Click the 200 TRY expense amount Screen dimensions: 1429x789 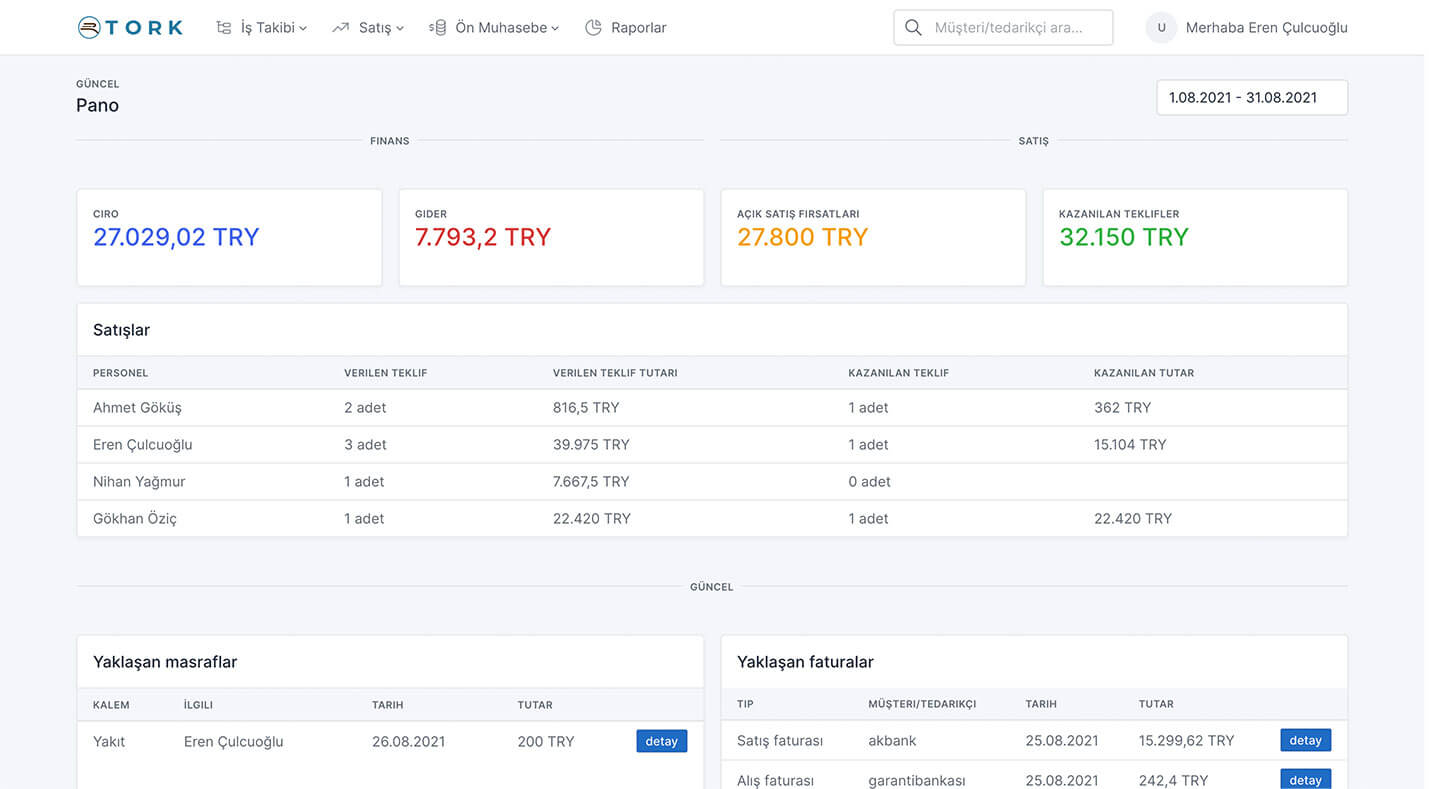546,742
